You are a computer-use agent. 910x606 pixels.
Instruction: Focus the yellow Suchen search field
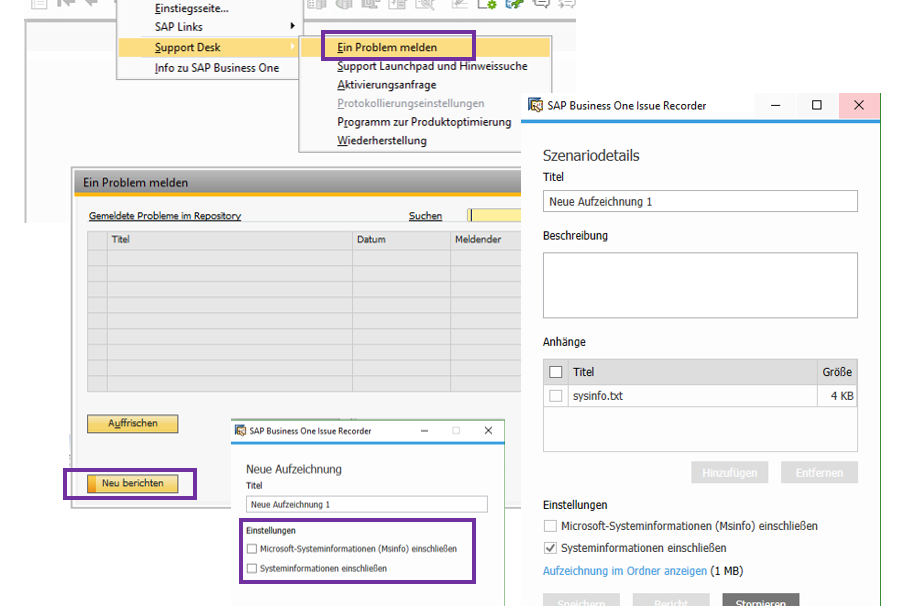point(494,215)
